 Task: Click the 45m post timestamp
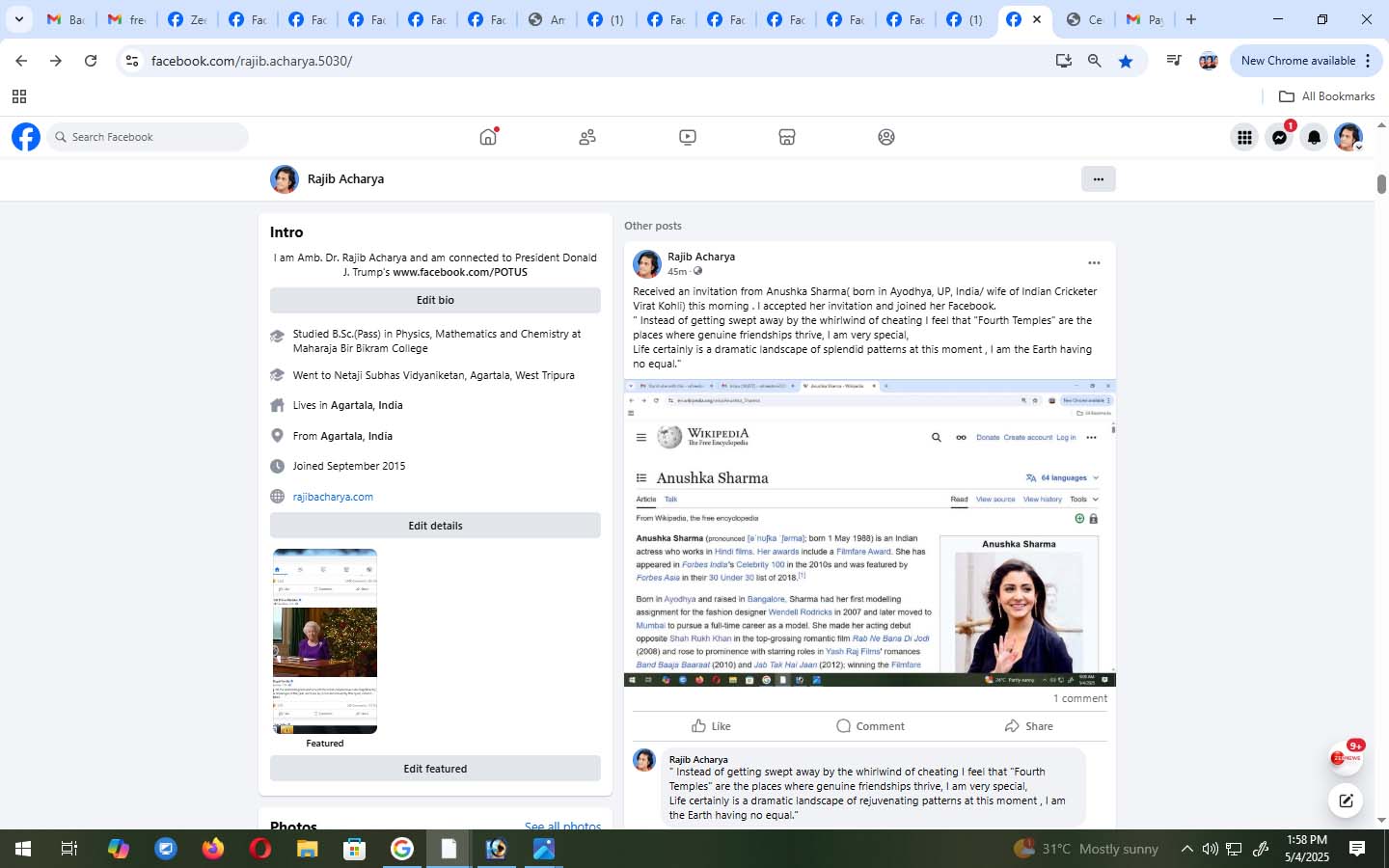point(676,271)
